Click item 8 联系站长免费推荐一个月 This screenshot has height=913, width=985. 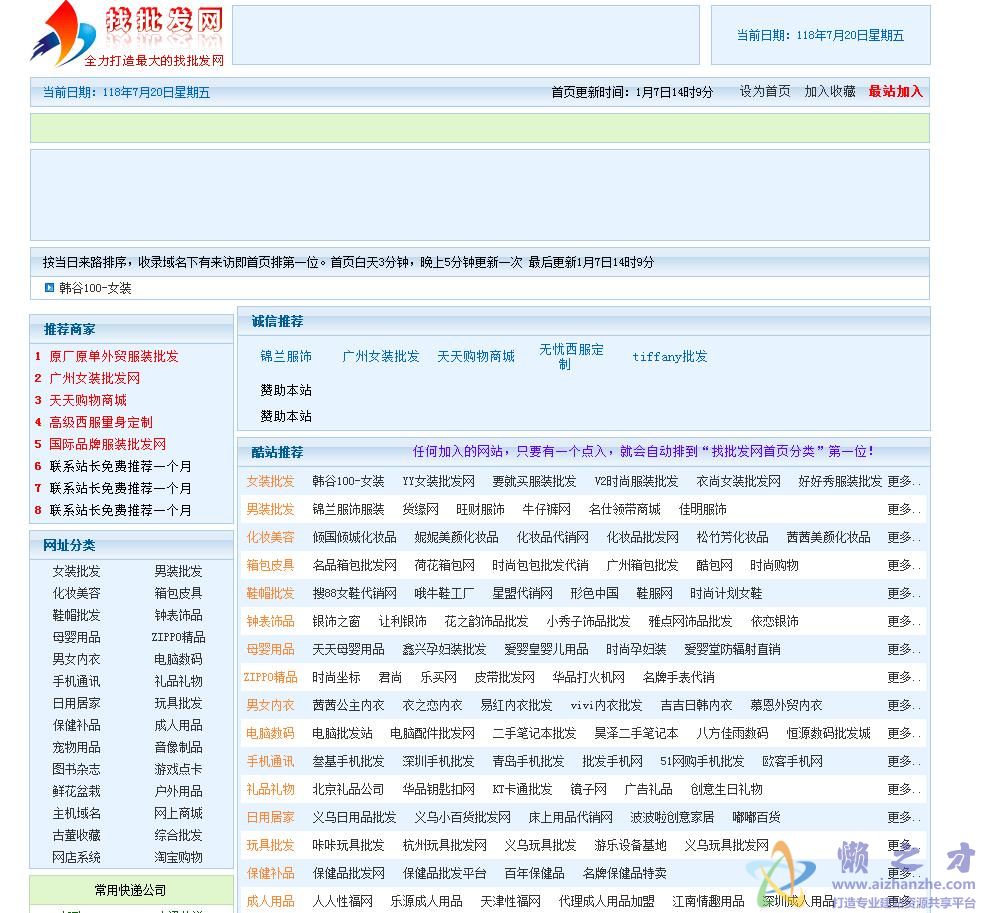click(x=120, y=510)
